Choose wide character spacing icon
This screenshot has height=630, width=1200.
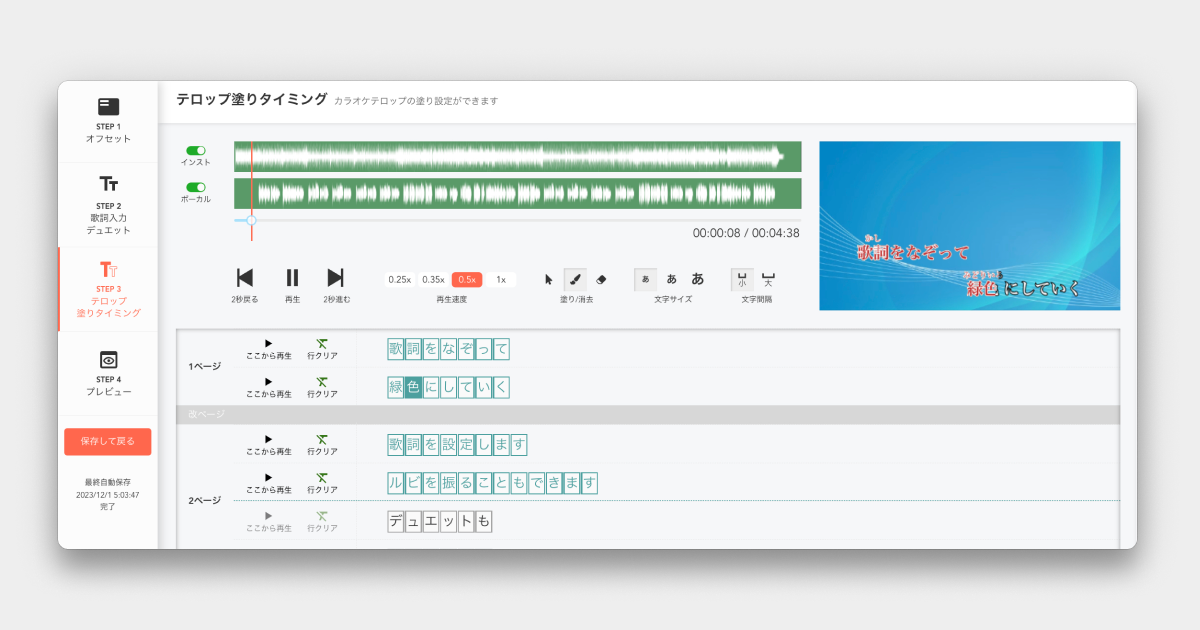[768, 279]
